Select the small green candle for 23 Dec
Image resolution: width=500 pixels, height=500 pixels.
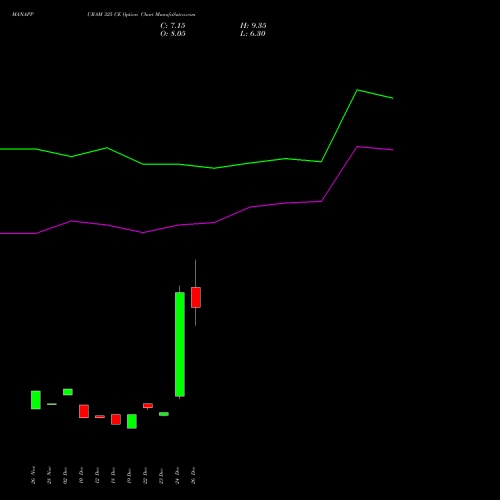tap(164, 414)
